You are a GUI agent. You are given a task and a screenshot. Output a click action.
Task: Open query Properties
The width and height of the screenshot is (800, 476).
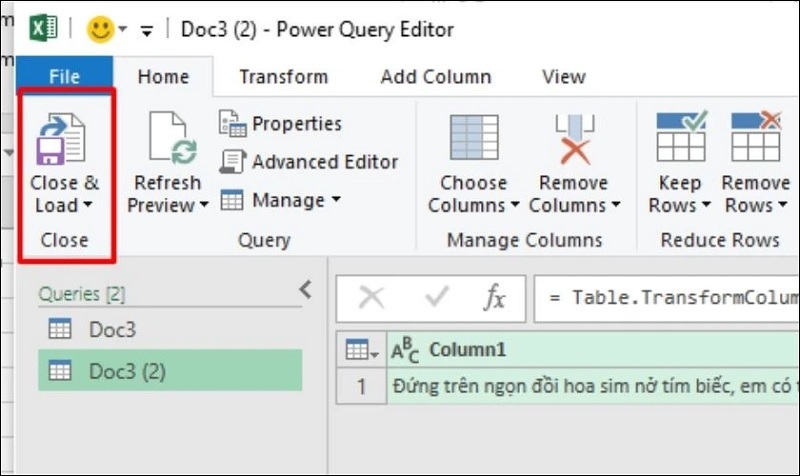[281, 124]
